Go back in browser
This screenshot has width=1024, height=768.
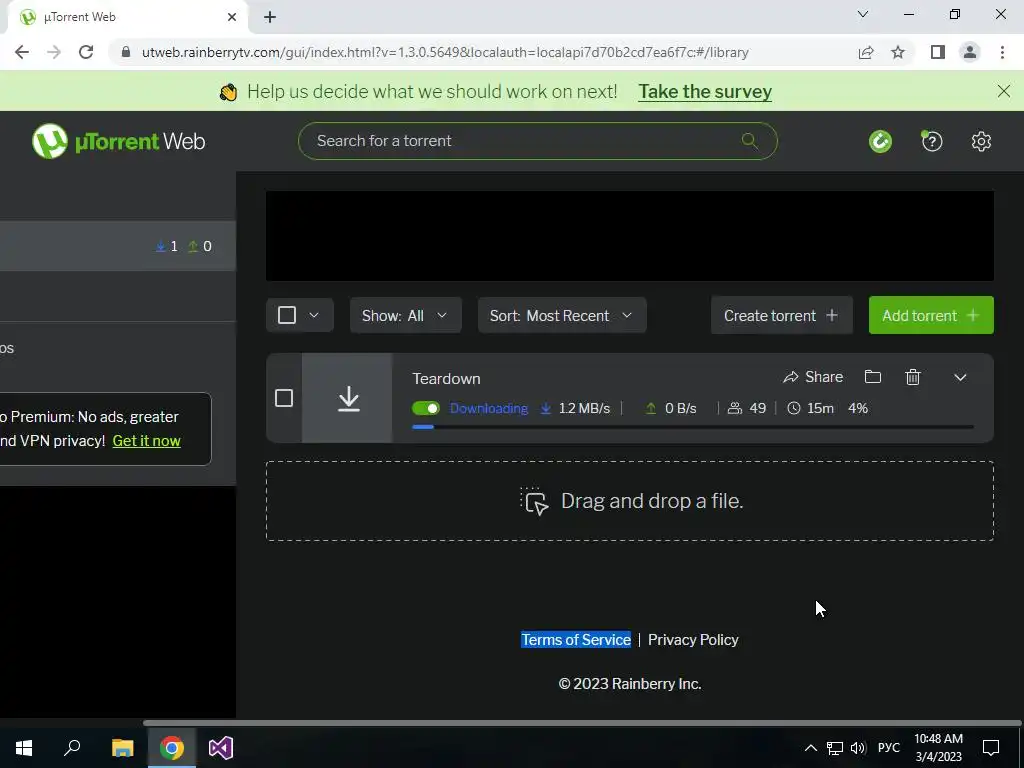[x=22, y=52]
